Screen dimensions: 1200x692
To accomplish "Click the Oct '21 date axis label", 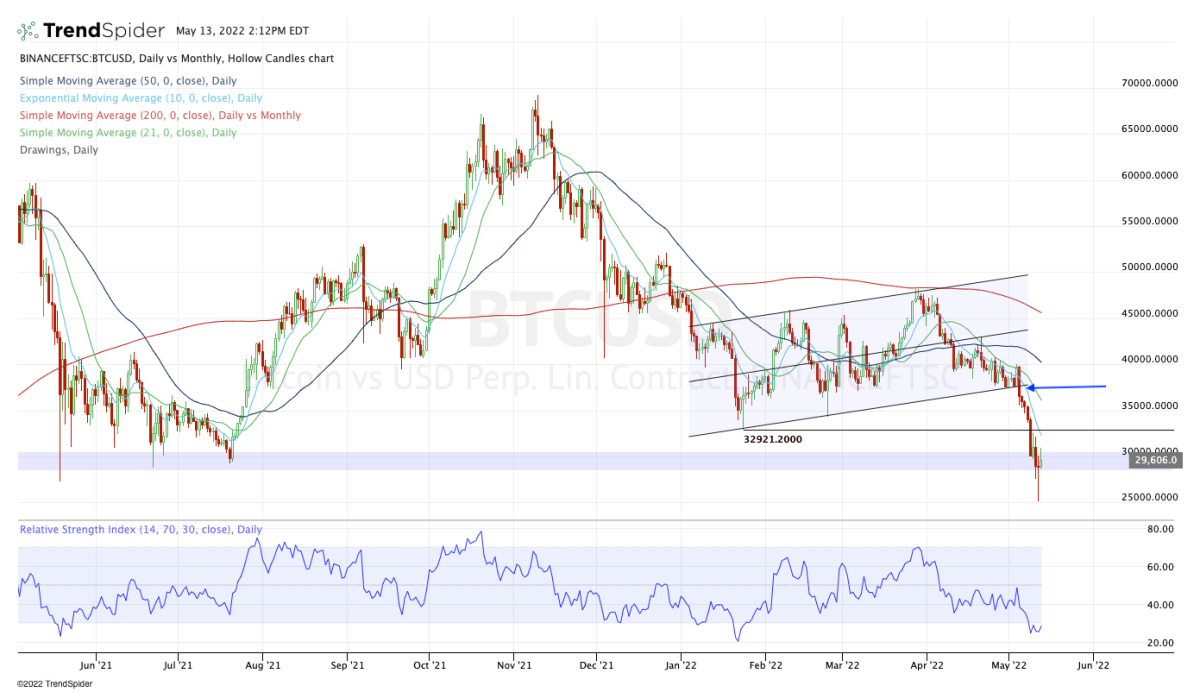I will tap(429, 663).
